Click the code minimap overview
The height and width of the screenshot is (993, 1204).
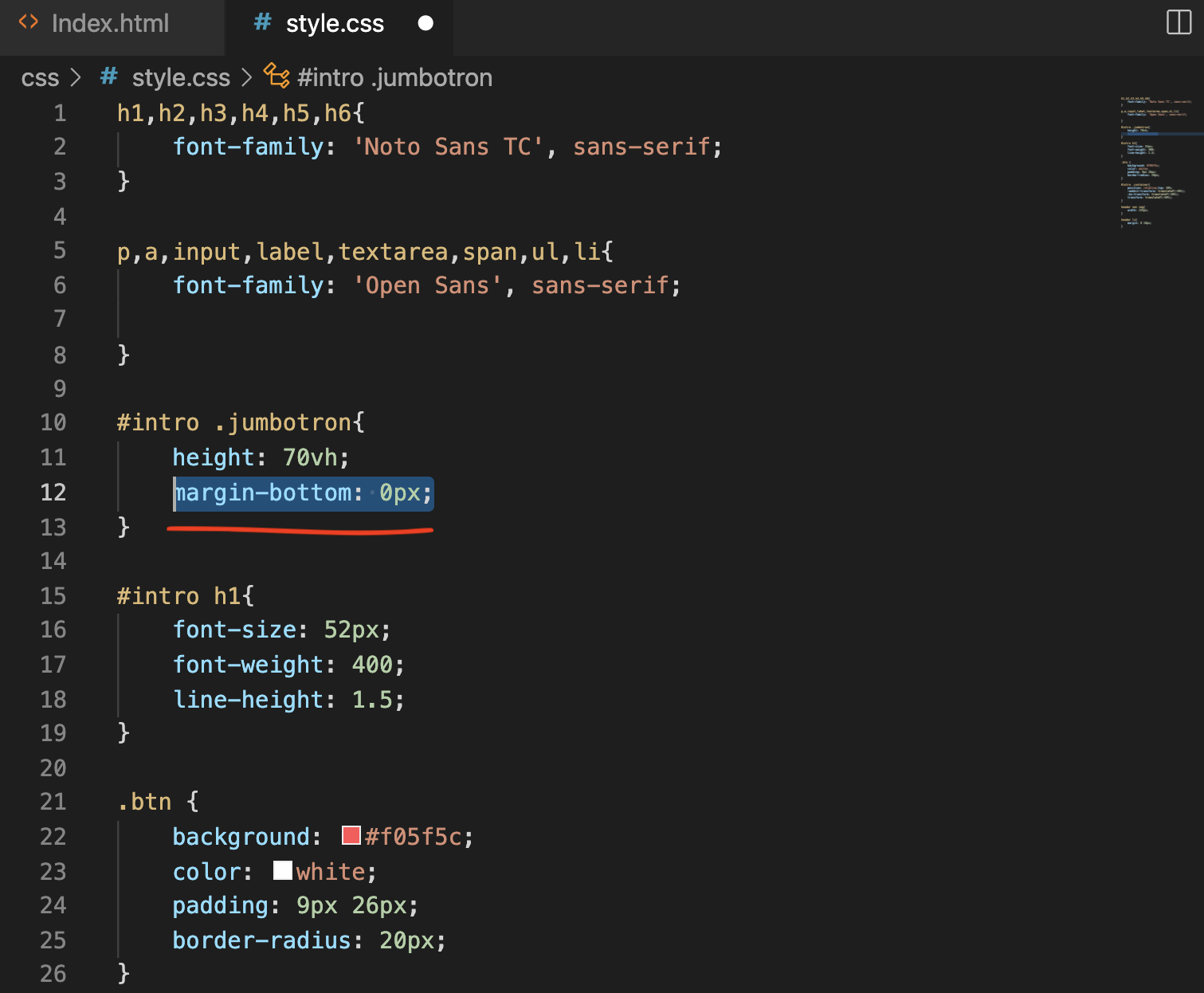tap(1156, 163)
